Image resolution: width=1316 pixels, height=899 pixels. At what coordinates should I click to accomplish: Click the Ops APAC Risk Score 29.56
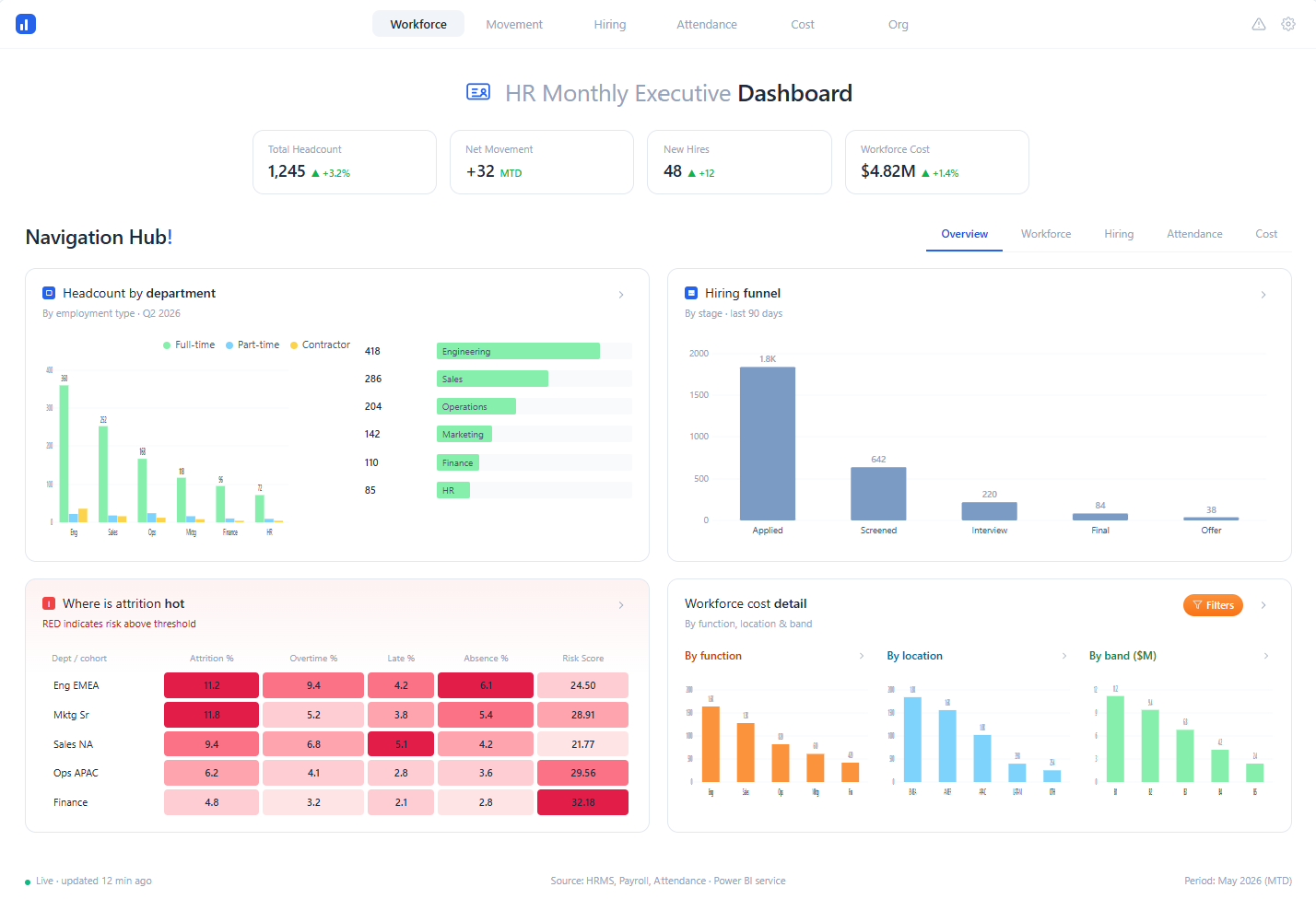(x=582, y=773)
